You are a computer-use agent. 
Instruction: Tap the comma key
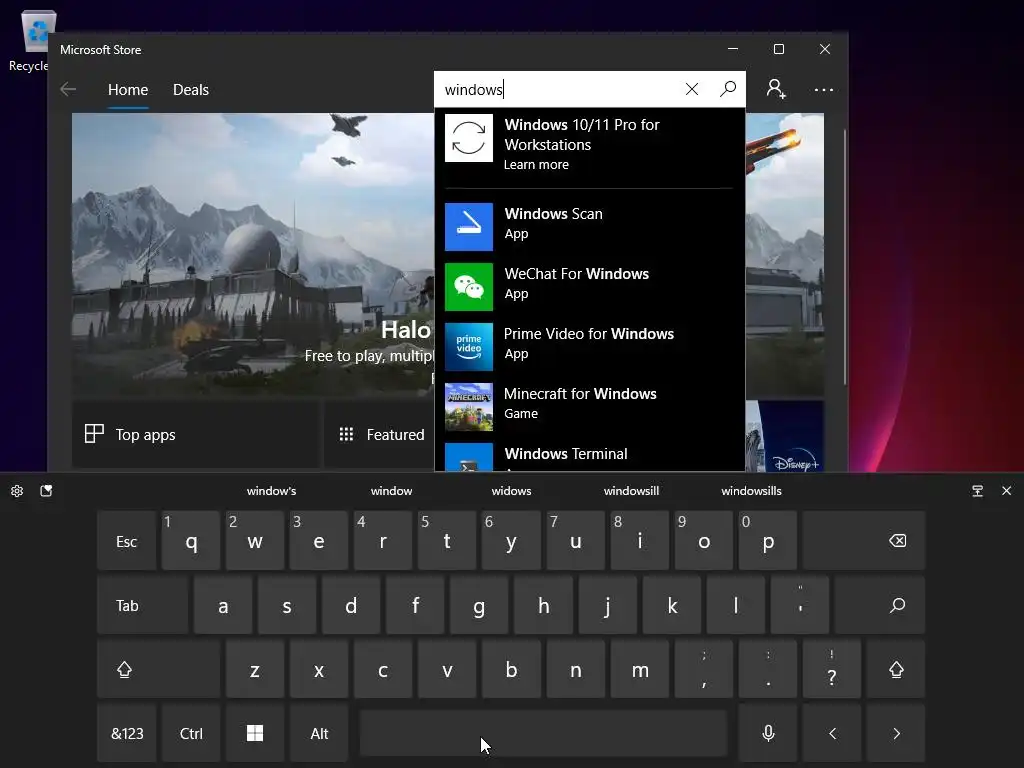tap(704, 669)
